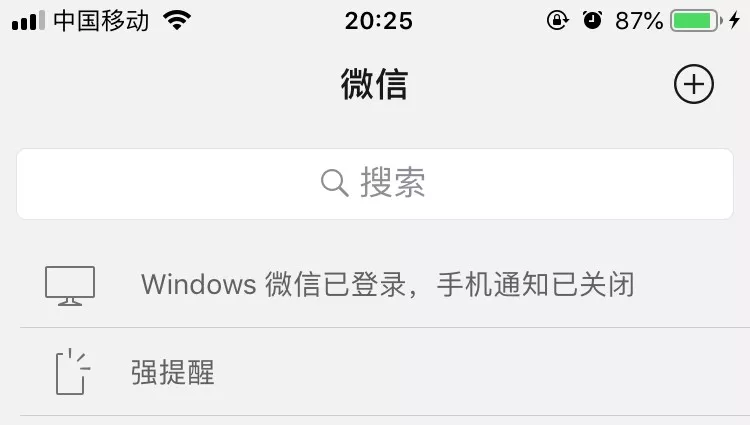Tap the magnifying glass search icon
The width and height of the screenshot is (750, 425).
[x=334, y=183]
